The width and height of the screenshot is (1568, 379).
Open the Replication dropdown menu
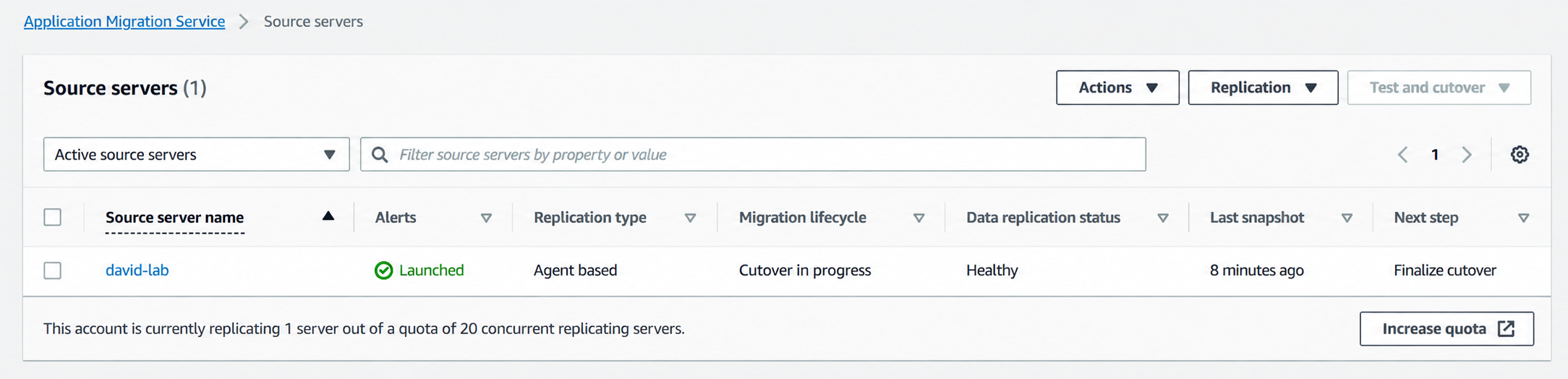[x=1263, y=88]
